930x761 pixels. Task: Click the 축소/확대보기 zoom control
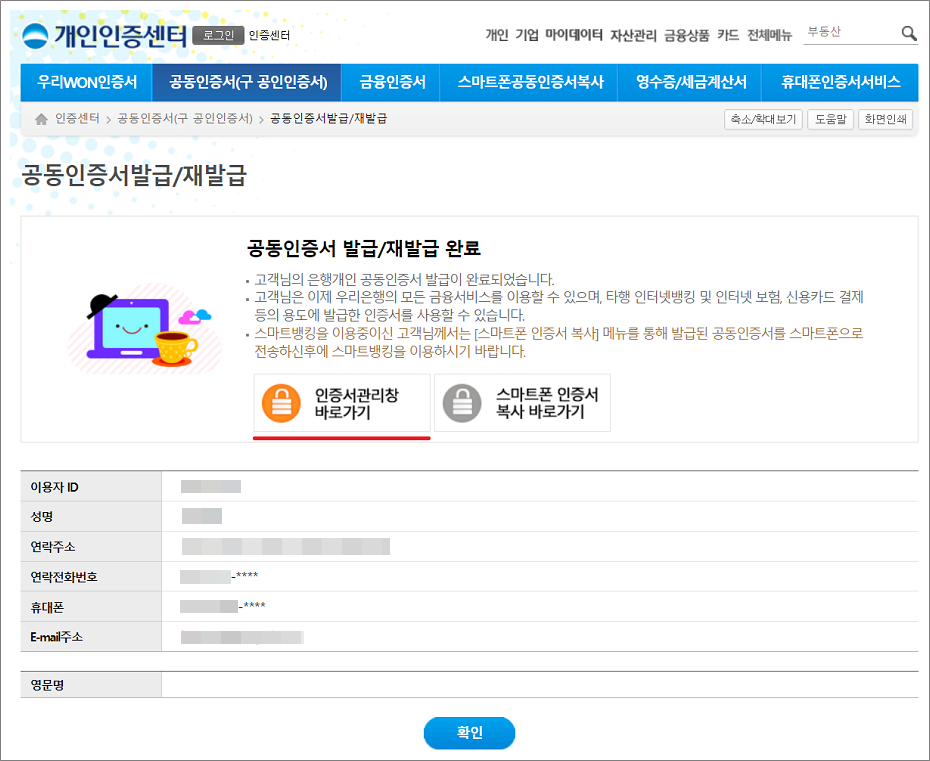tap(763, 120)
